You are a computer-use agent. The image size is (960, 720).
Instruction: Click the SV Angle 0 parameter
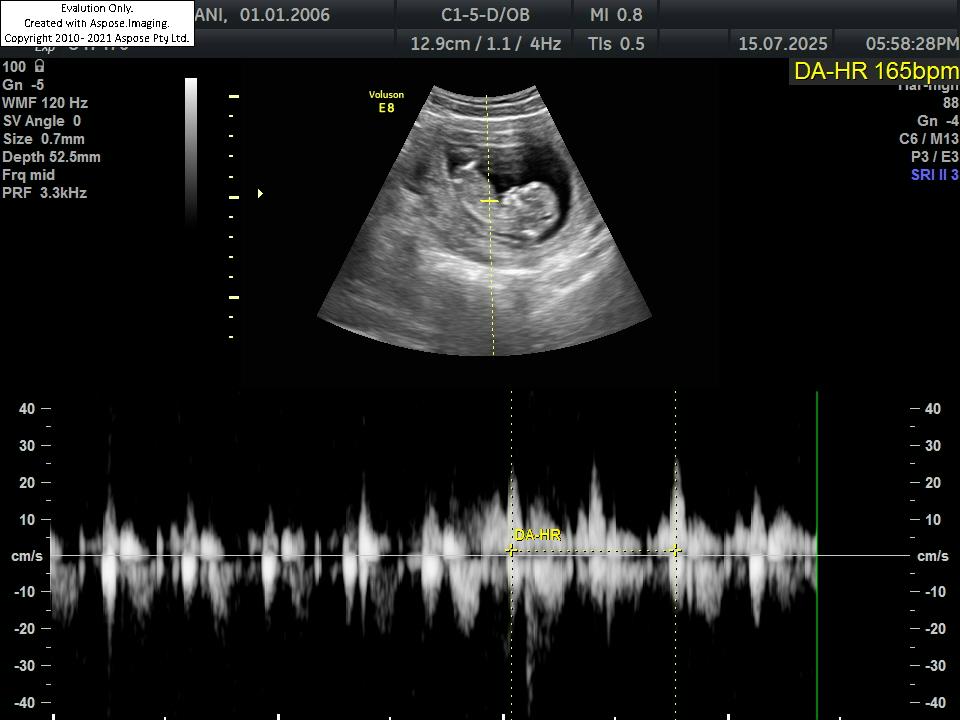42,121
